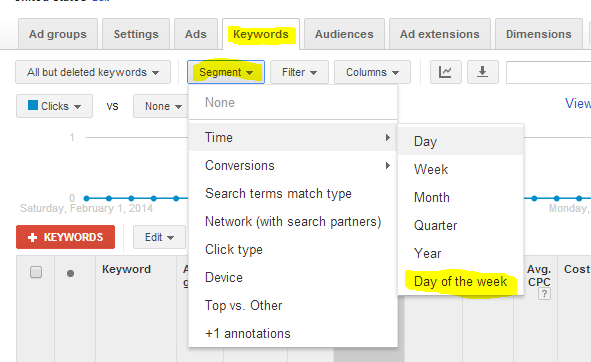Expand the Columns dropdown
The width and height of the screenshot is (591, 362).
click(x=372, y=72)
